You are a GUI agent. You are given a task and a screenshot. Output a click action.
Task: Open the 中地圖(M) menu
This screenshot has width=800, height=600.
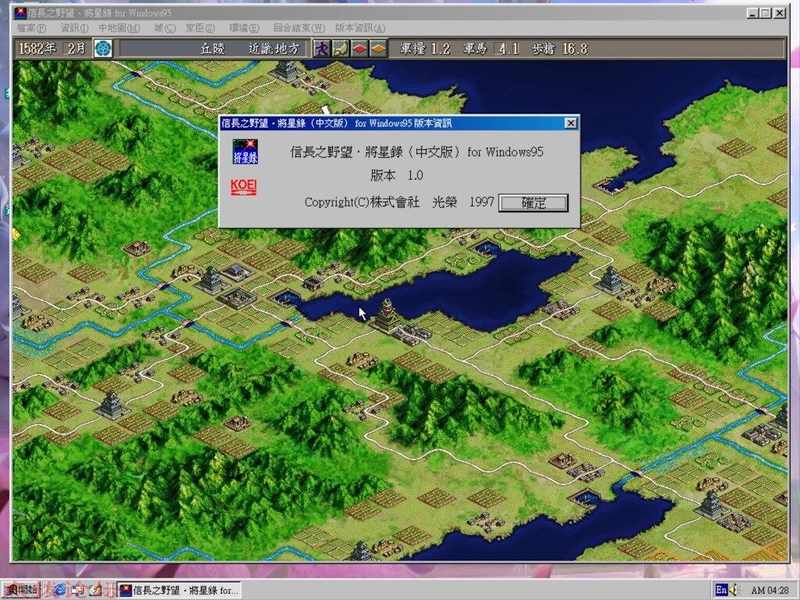point(119,28)
